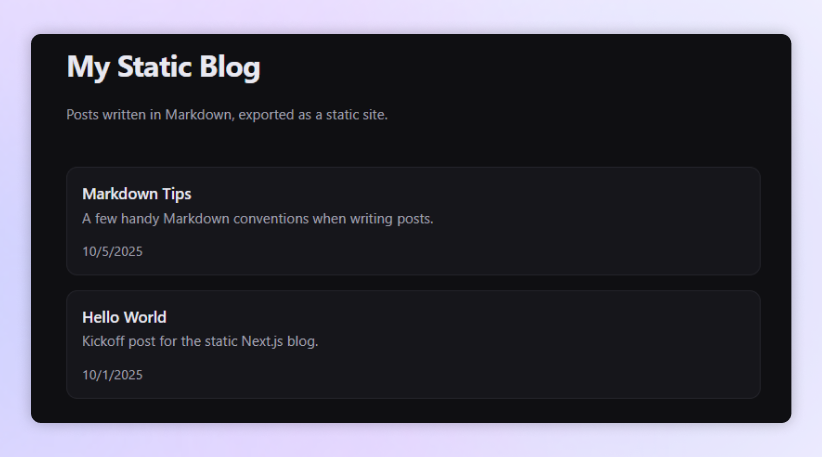Click the word World in second post title
Viewport: 822px width, 457px height.
146,318
